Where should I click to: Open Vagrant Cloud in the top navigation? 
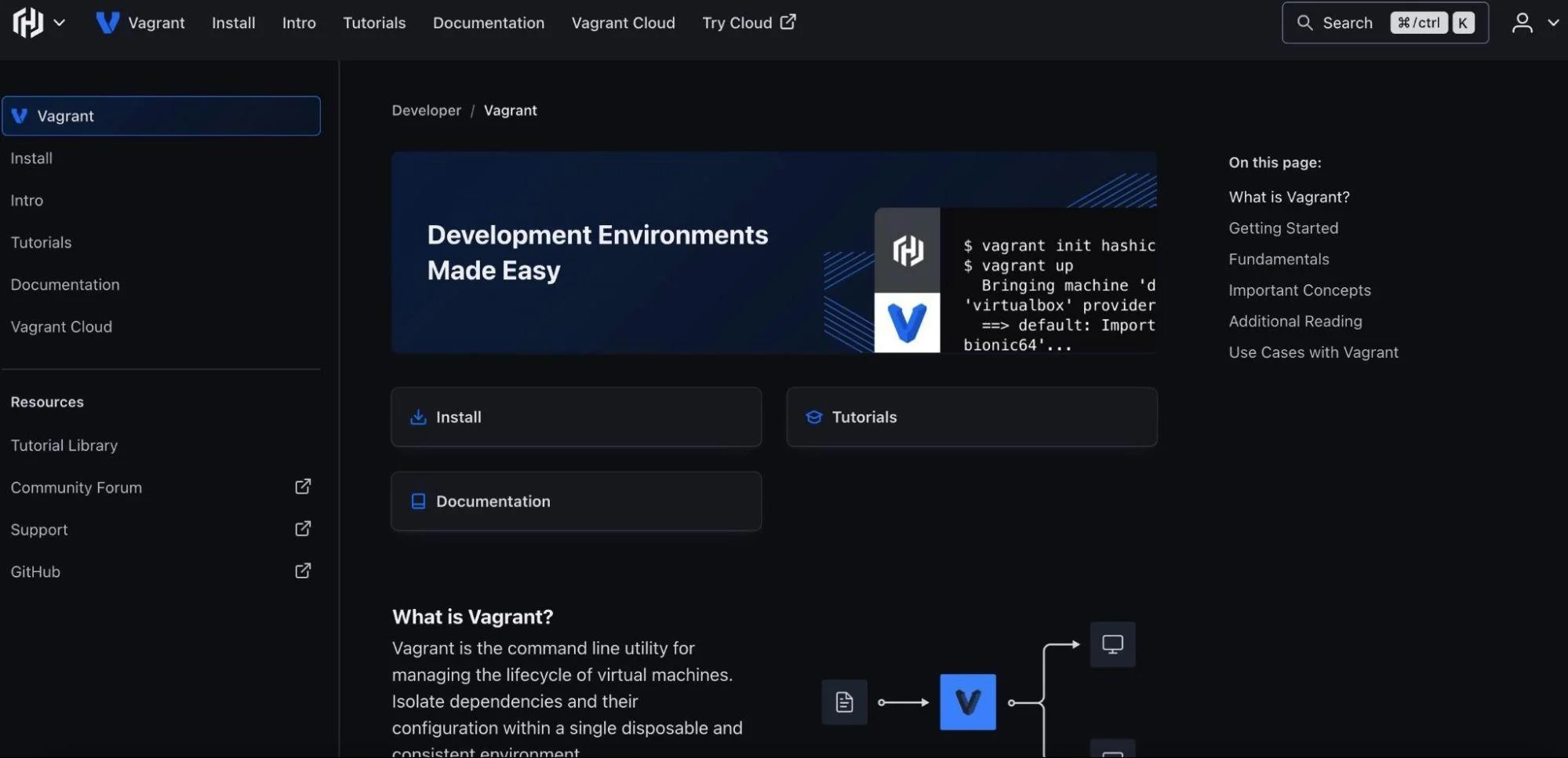[x=623, y=23]
